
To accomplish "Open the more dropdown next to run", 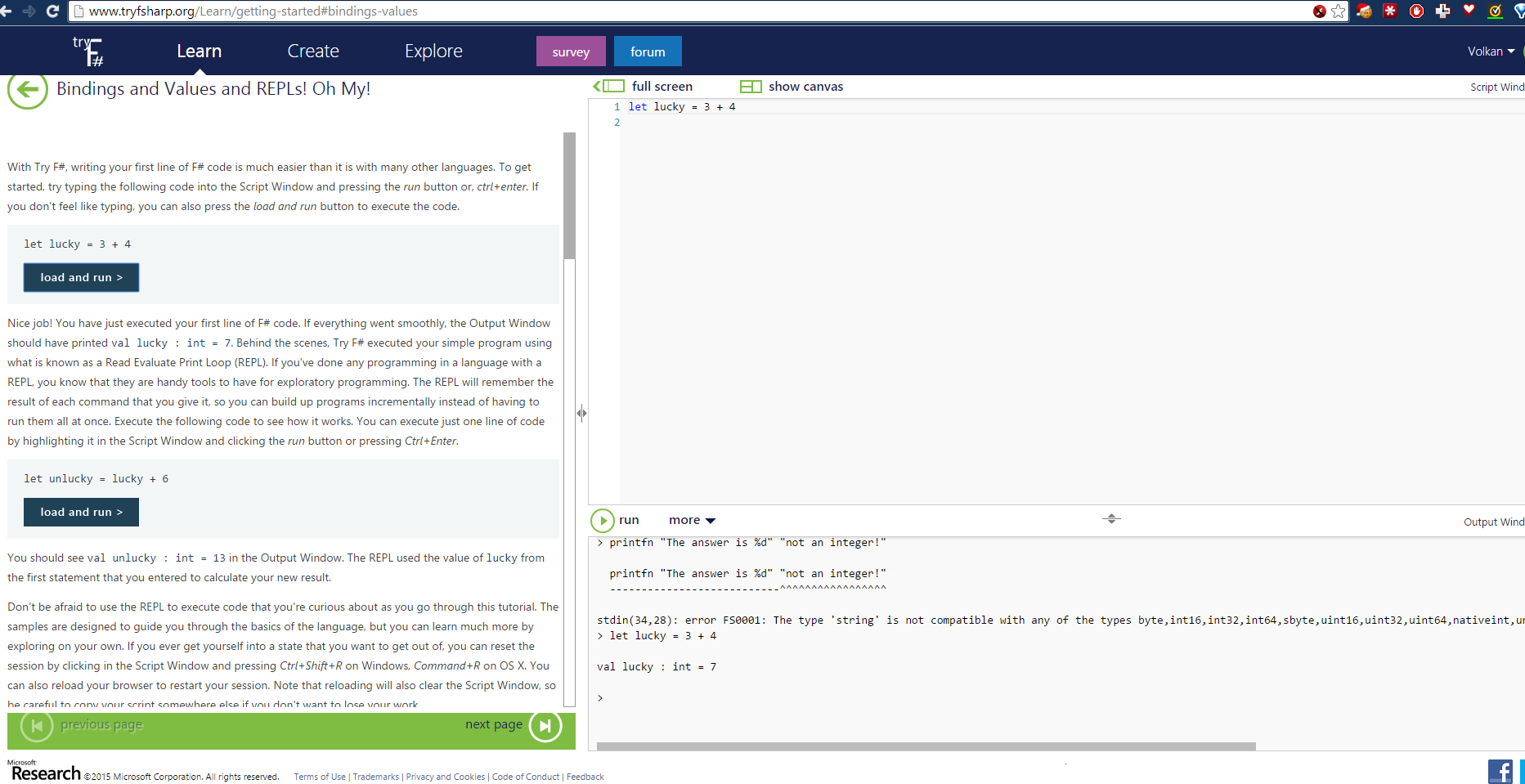I will [x=691, y=520].
